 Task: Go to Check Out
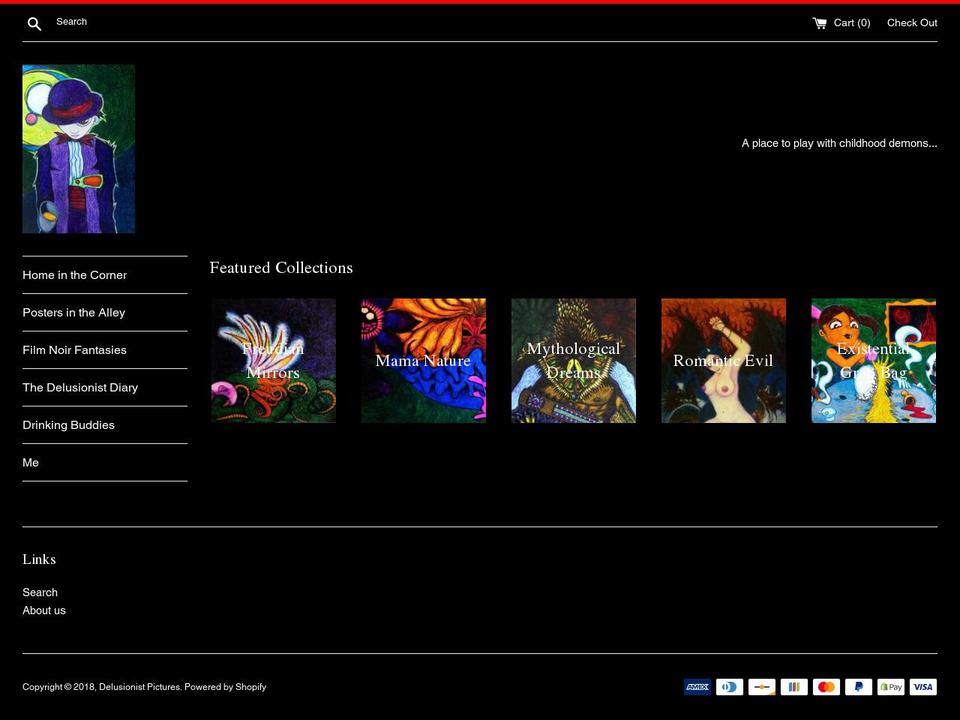pos(912,23)
